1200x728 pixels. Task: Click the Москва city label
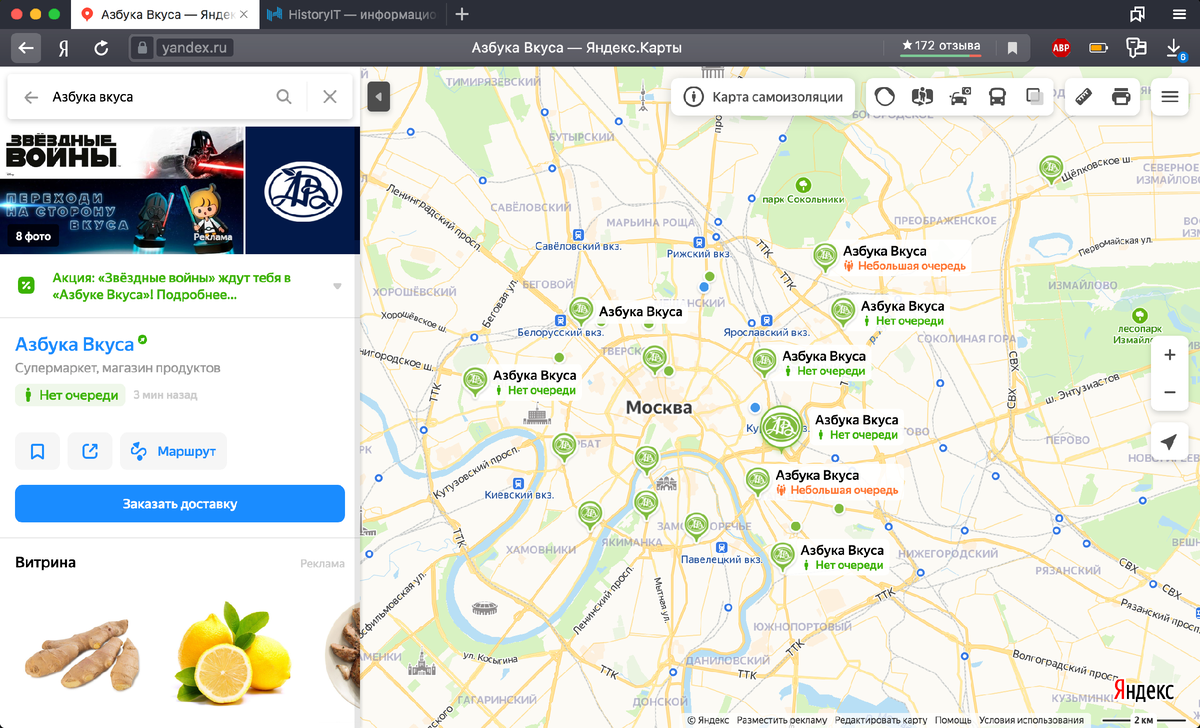[659, 408]
